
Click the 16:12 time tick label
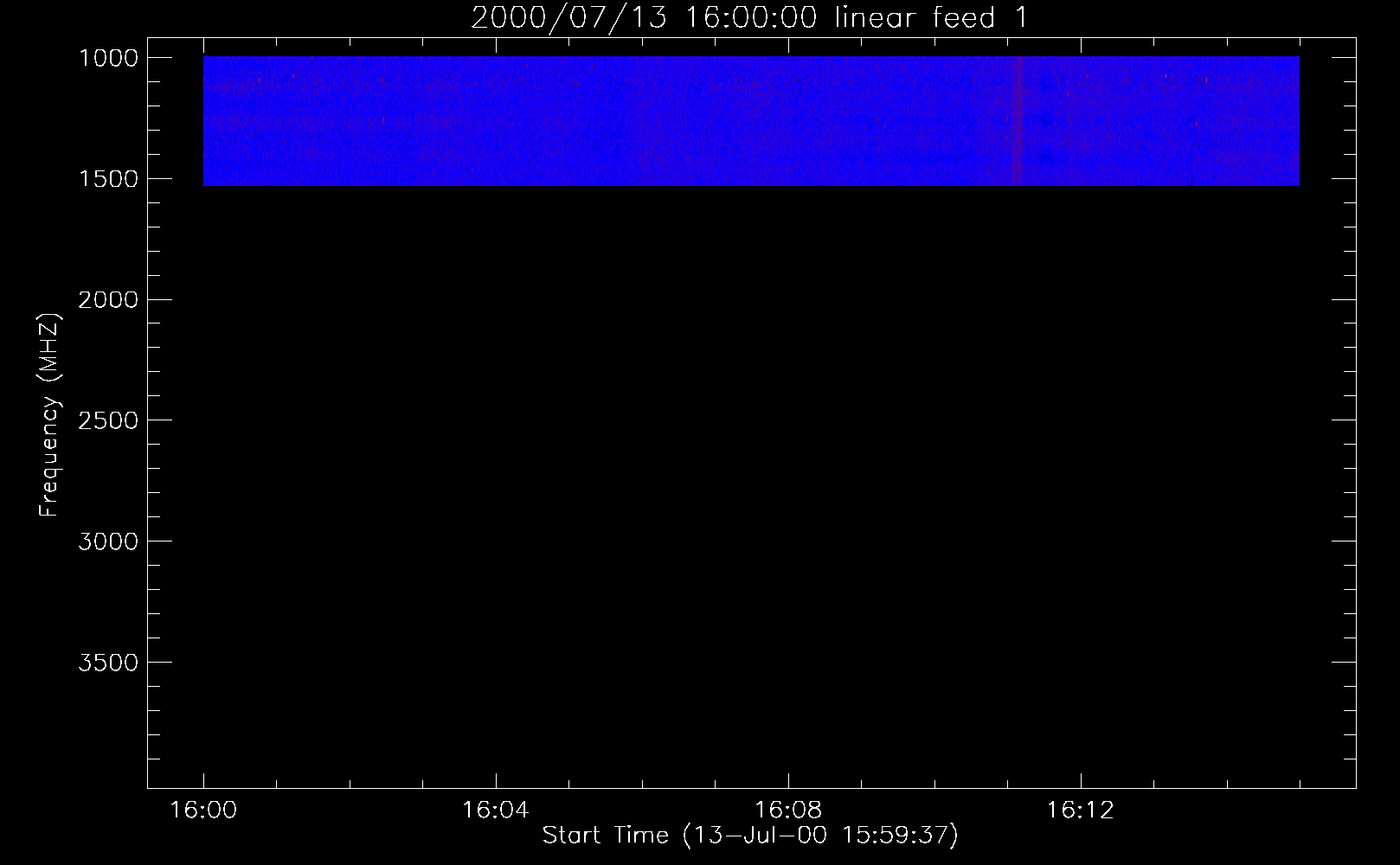(x=1081, y=811)
